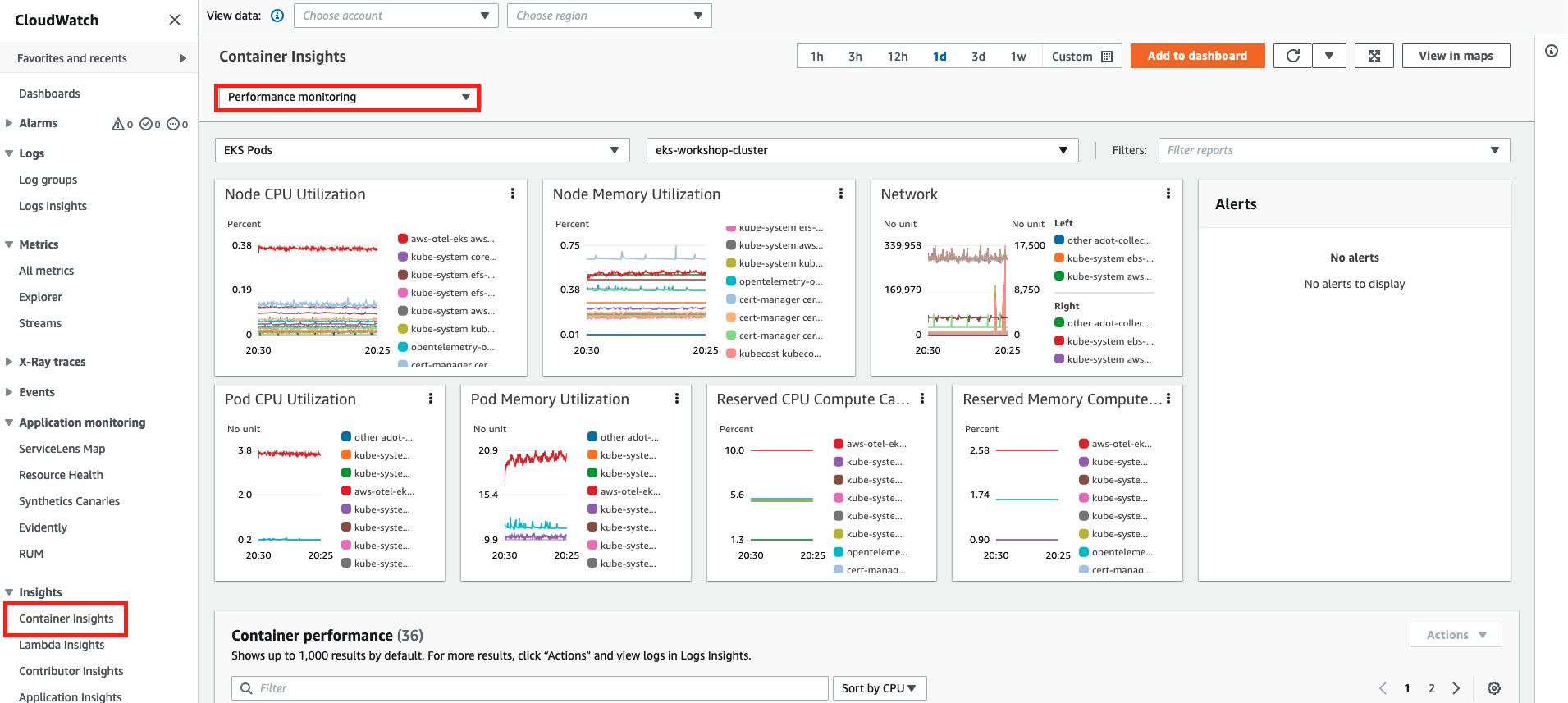This screenshot has height=703, width=1568.
Task: Click the View data info icon
Action: (x=277, y=16)
